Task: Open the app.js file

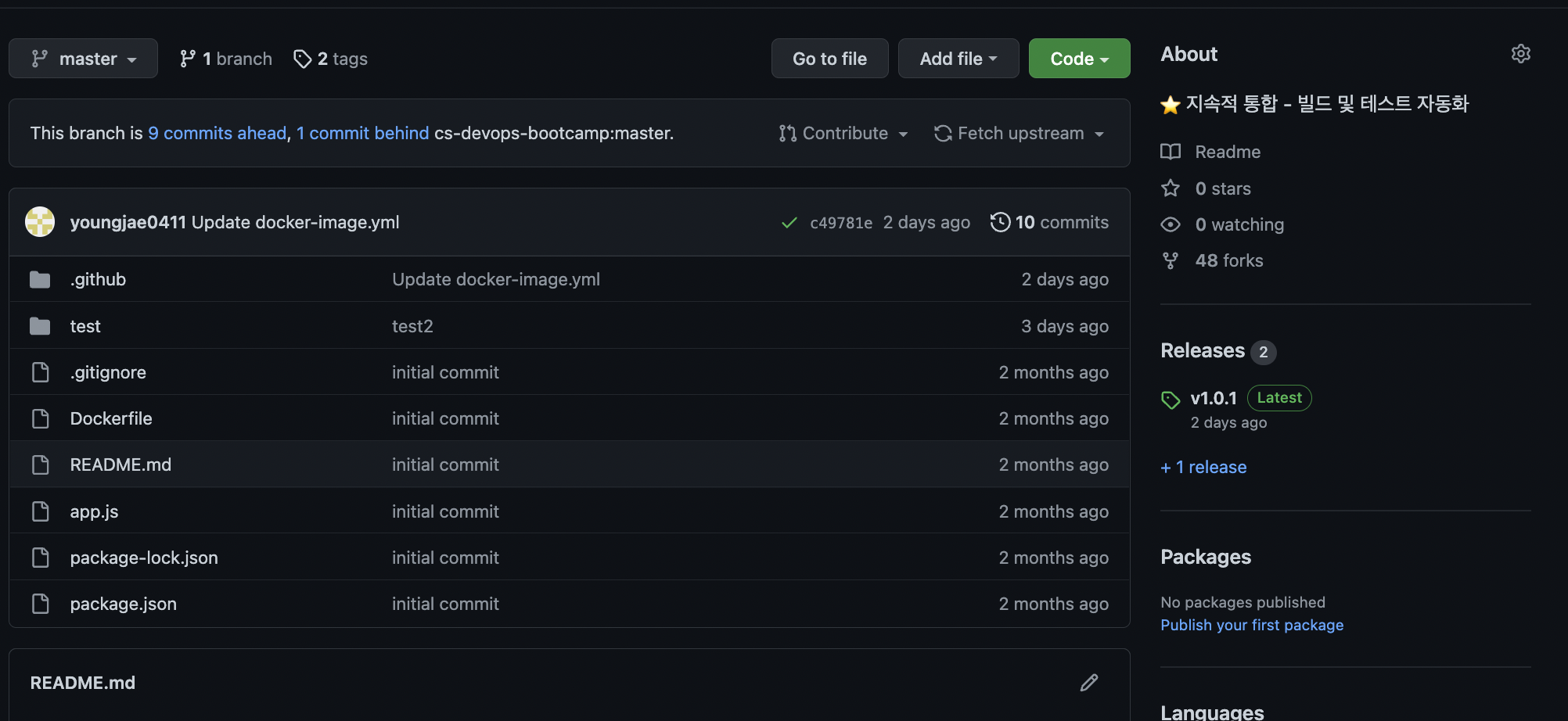Action: (94, 511)
